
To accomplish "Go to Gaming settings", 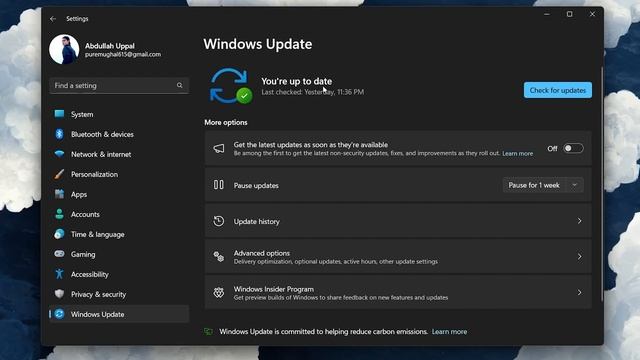I will point(119,254).
